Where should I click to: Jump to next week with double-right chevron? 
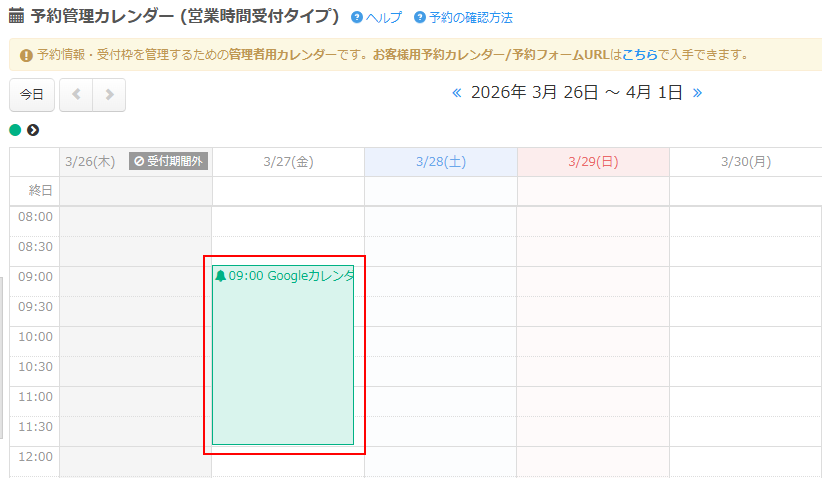[697, 93]
